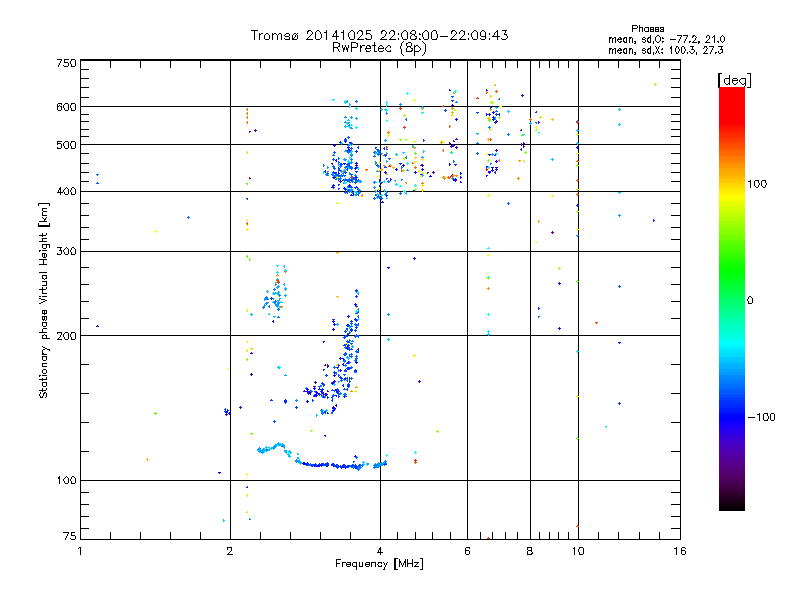The height and width of the screenshot is (600, 800).
Task: Click the colorbar tick label '-100'
Action: [761, 417]
